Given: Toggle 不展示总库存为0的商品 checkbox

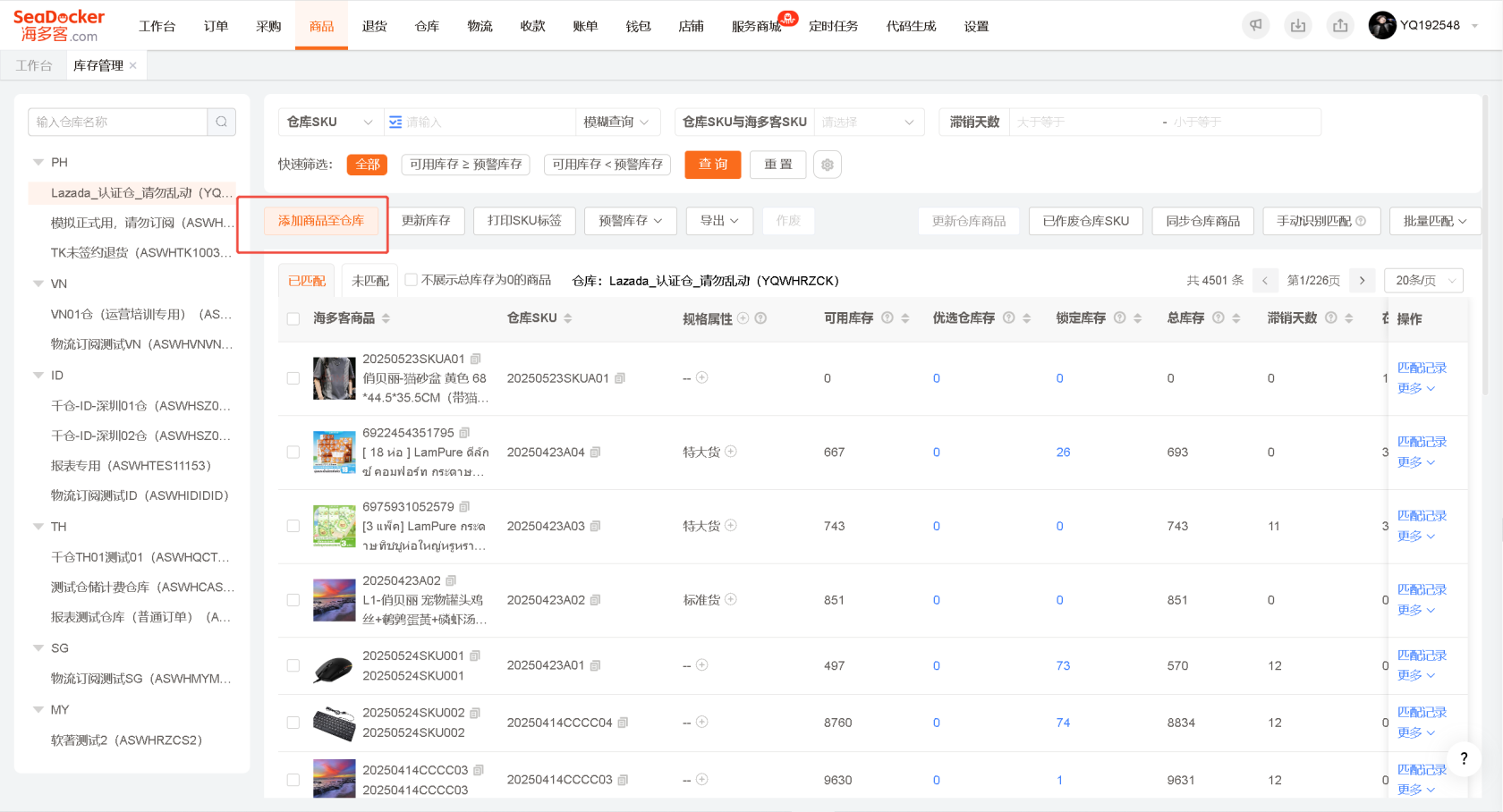Looking at the screenshot, I should (412, 280).
